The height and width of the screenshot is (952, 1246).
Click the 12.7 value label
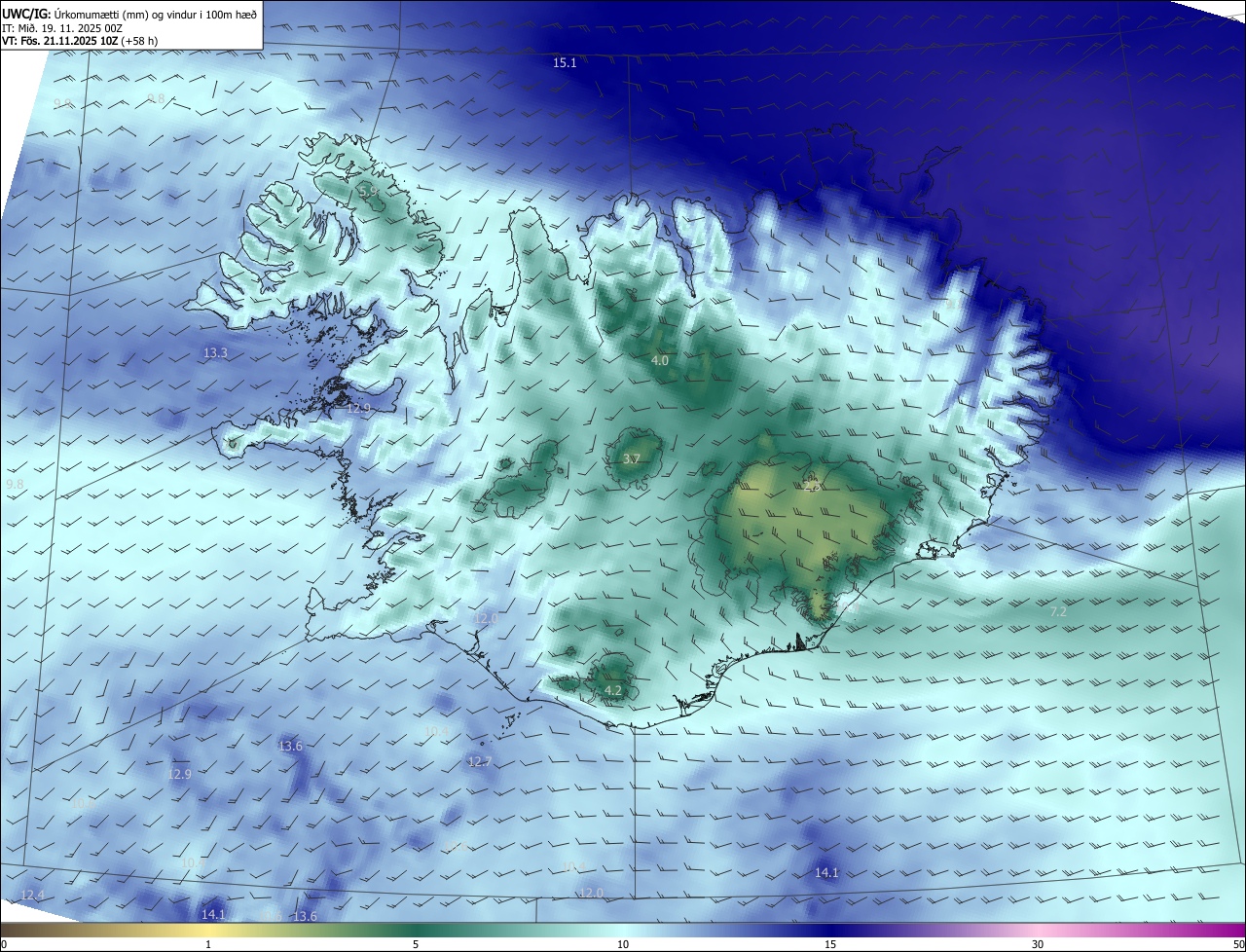click(x=480, y=762)
